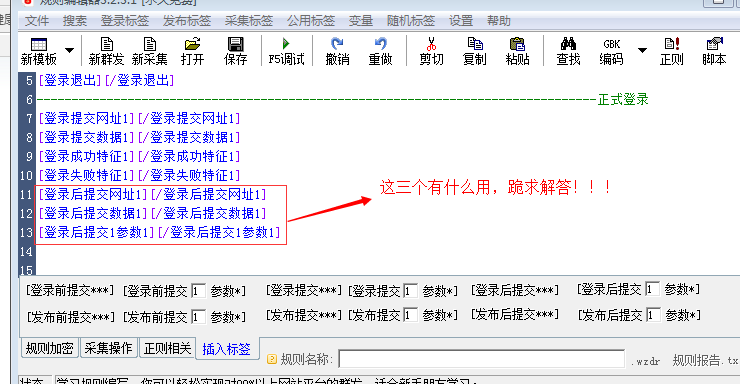Expand the 编码 dropdown arrow
The width and height of the screenshot is (740, 384).
point(642,50)
